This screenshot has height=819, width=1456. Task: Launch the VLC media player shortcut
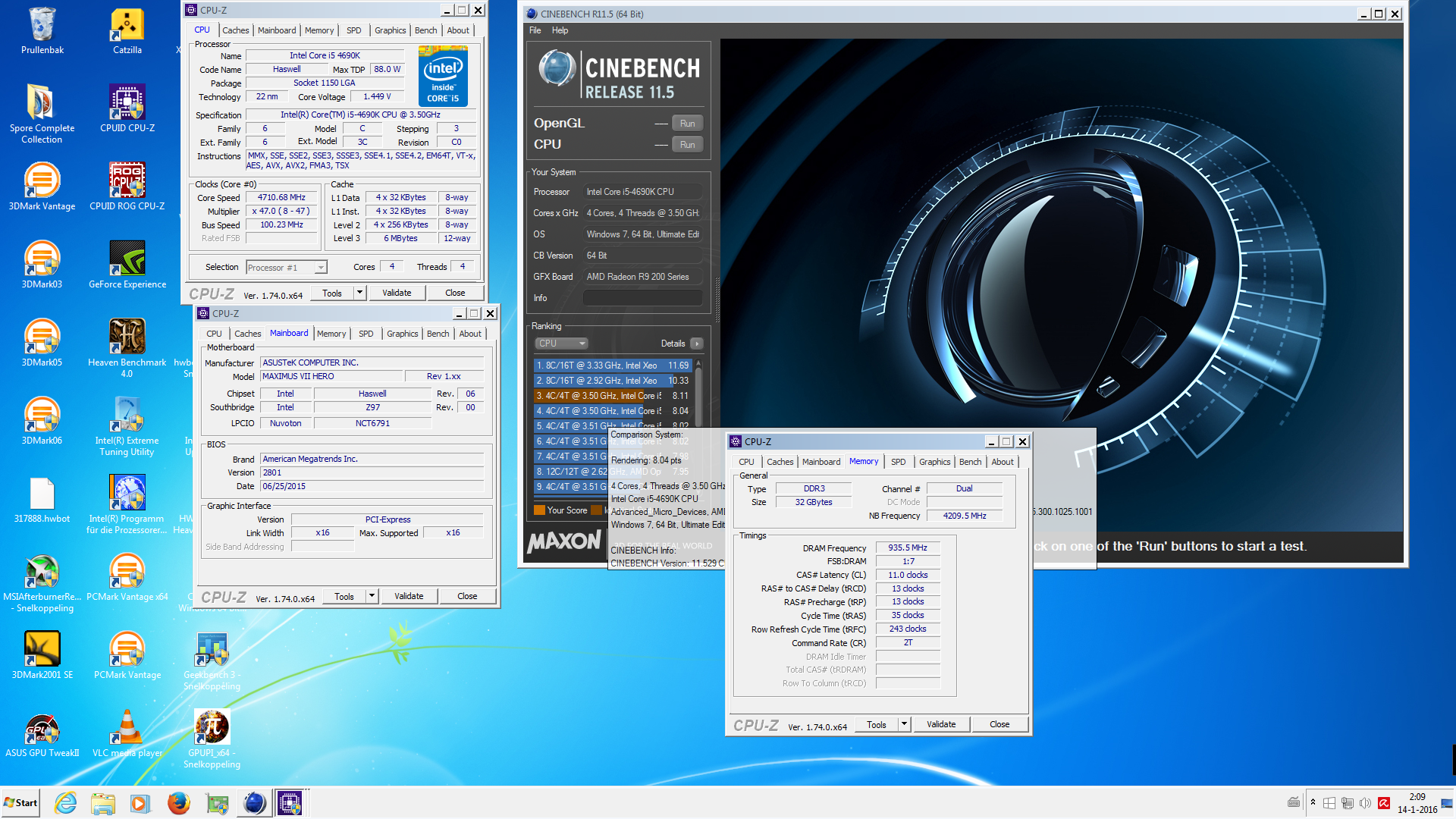click(x=127, y=734)
